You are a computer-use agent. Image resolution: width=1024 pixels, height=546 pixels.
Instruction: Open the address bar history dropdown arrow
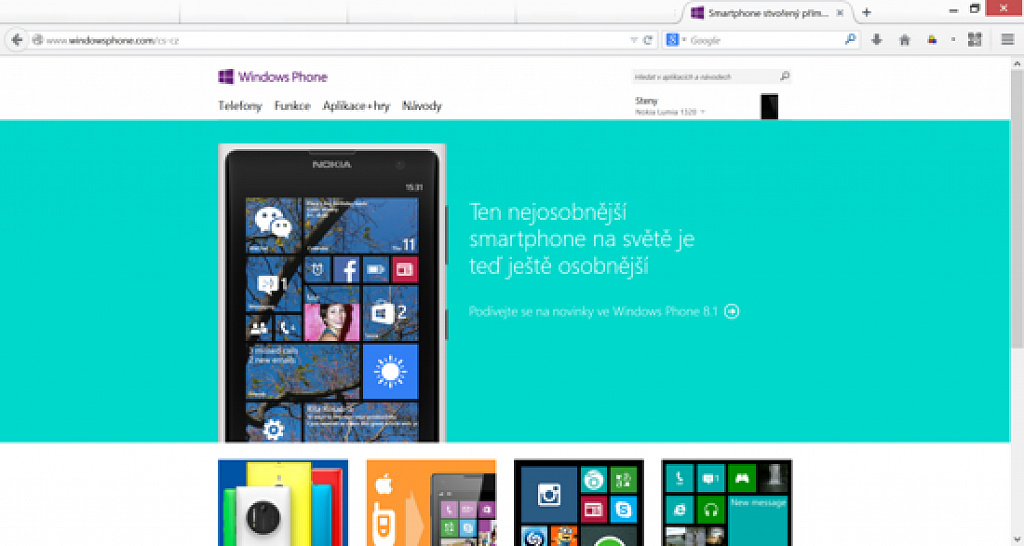coord(633,40)
